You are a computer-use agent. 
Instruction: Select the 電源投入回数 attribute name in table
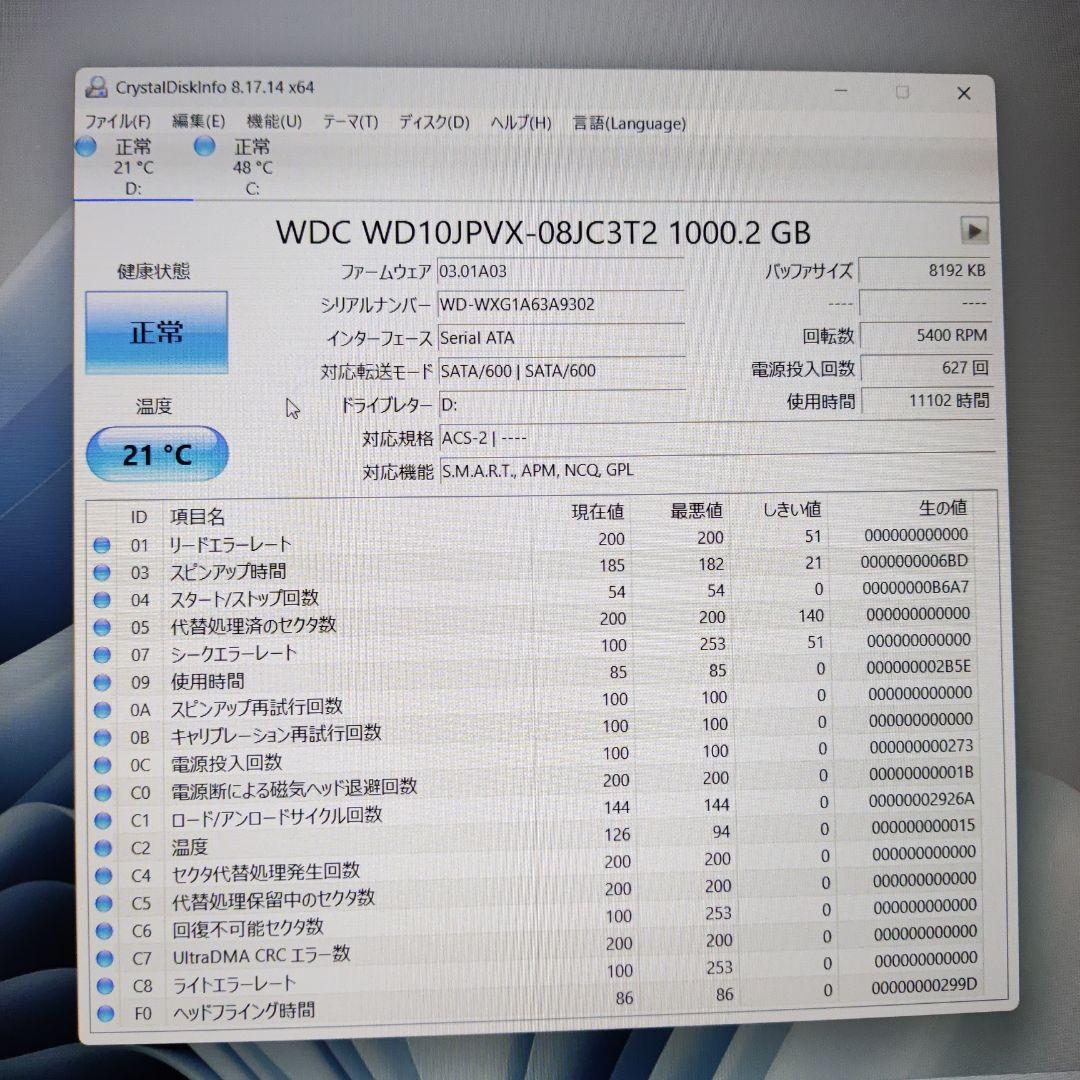[227, 763]
